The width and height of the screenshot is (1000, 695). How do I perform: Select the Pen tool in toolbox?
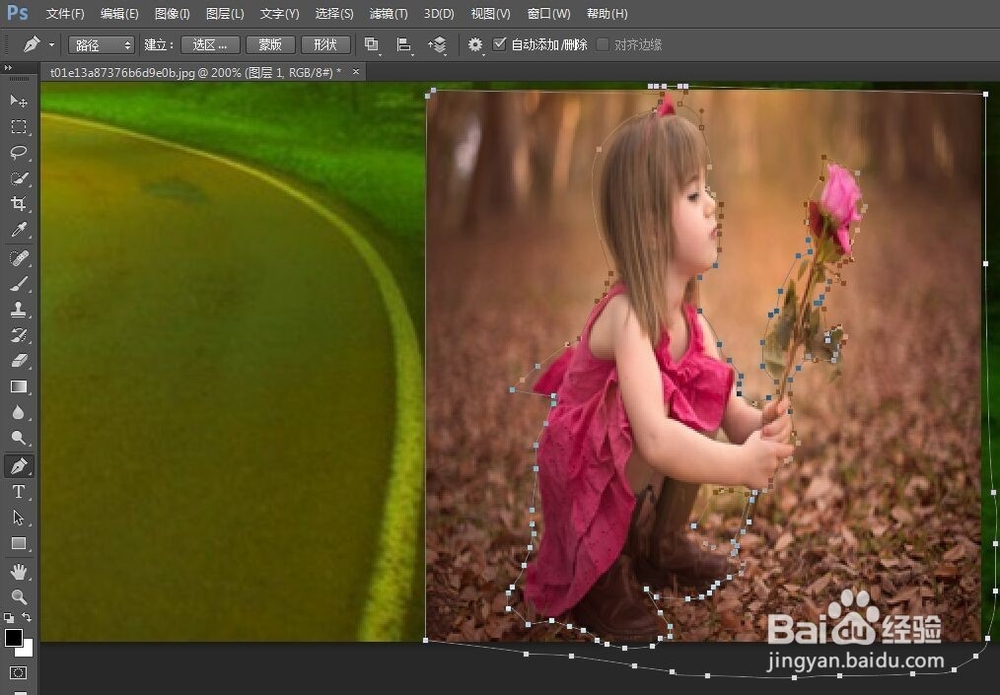(18, 466)
